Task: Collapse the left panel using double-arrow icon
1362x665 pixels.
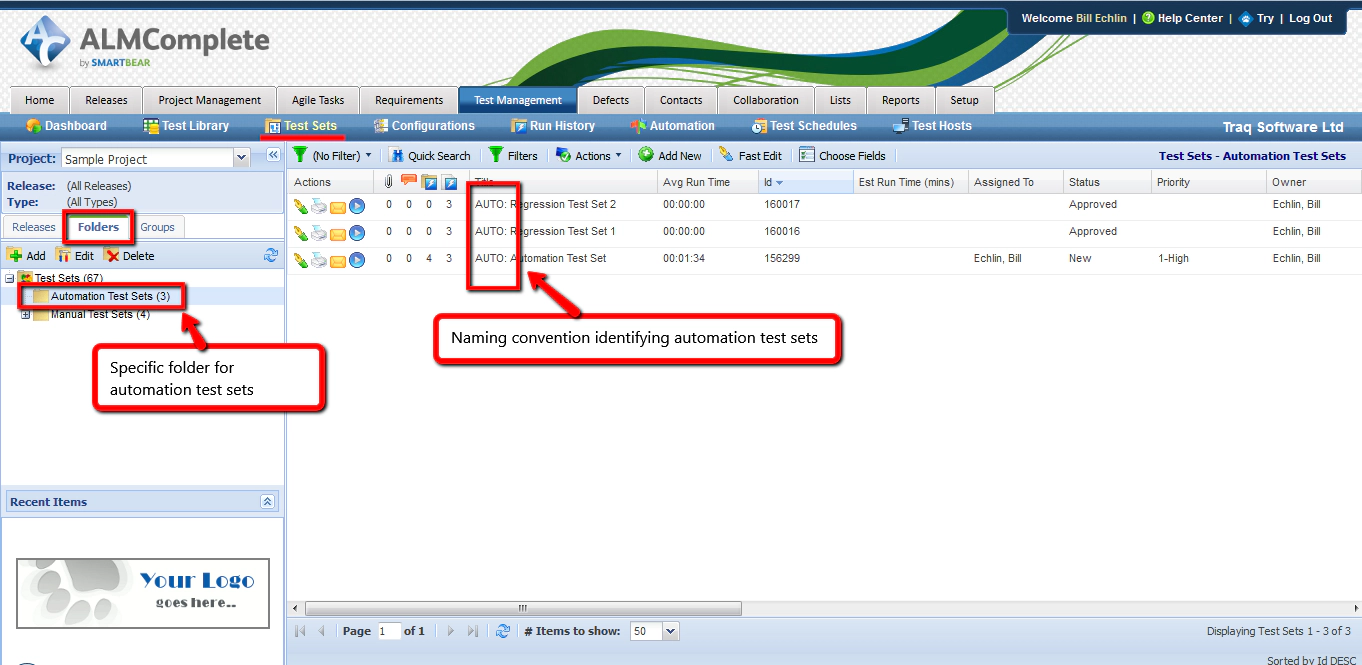Action: (x=272, y=155)
